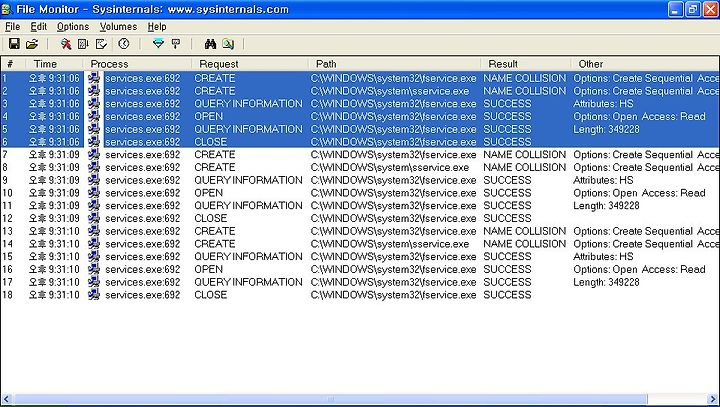
Task: Click the process icon in row 4
Action: (x=94, y=116)
